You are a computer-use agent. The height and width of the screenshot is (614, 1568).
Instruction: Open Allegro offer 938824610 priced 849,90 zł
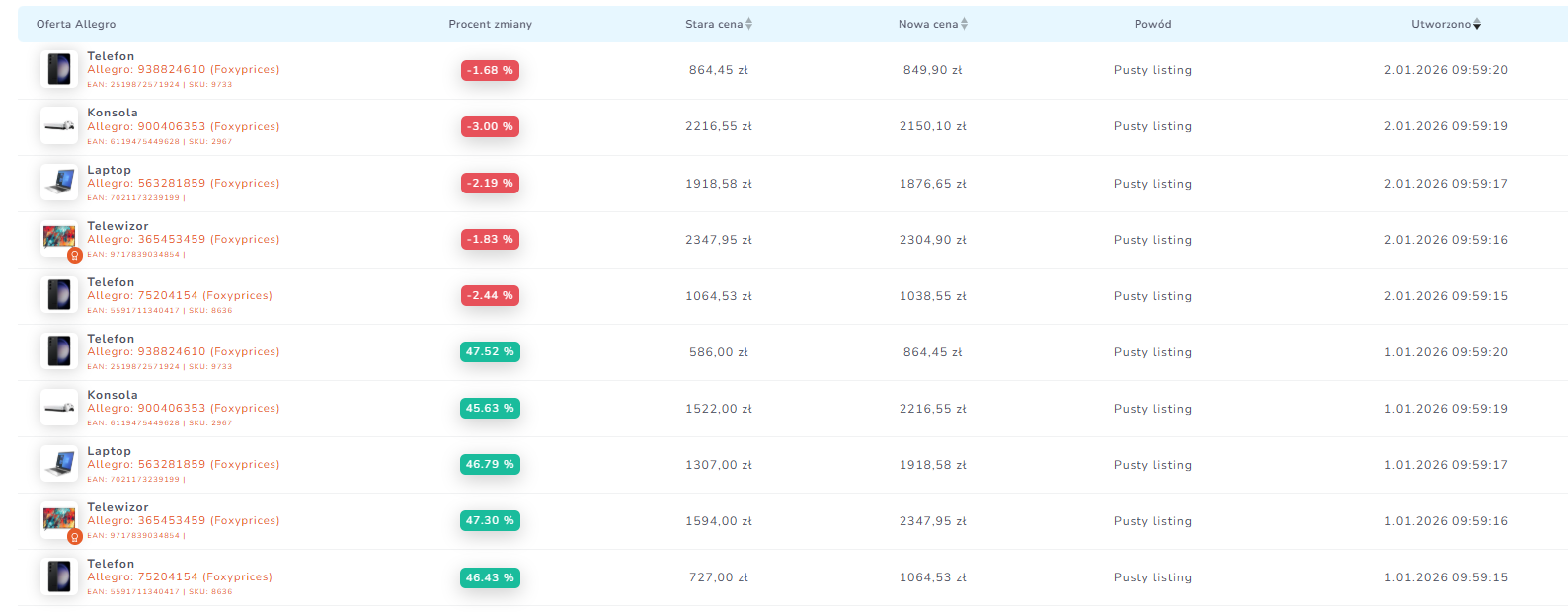click(183, 70)
